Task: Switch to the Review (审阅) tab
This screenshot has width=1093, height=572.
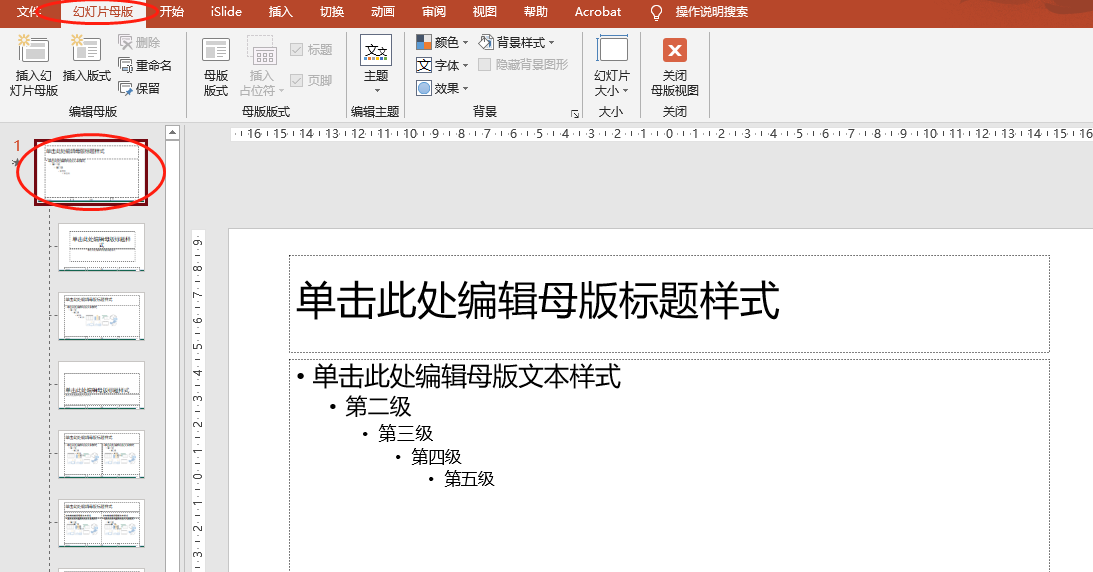Action: coord(434,12)
